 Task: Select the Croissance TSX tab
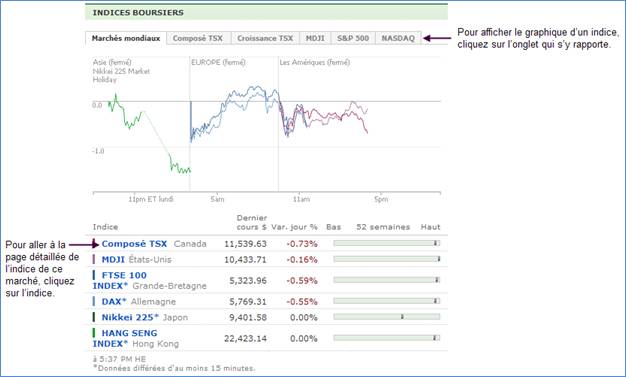(265, 38)
